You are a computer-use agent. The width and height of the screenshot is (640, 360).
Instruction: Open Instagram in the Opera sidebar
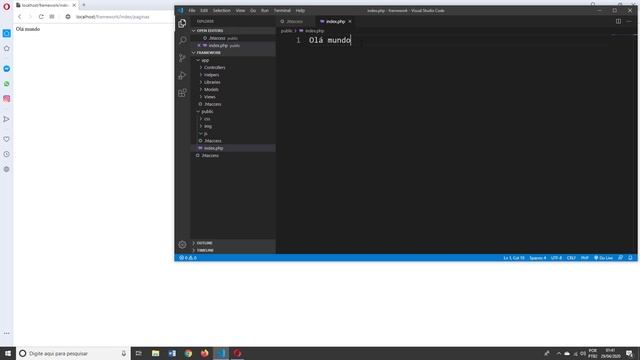[7, 99]
